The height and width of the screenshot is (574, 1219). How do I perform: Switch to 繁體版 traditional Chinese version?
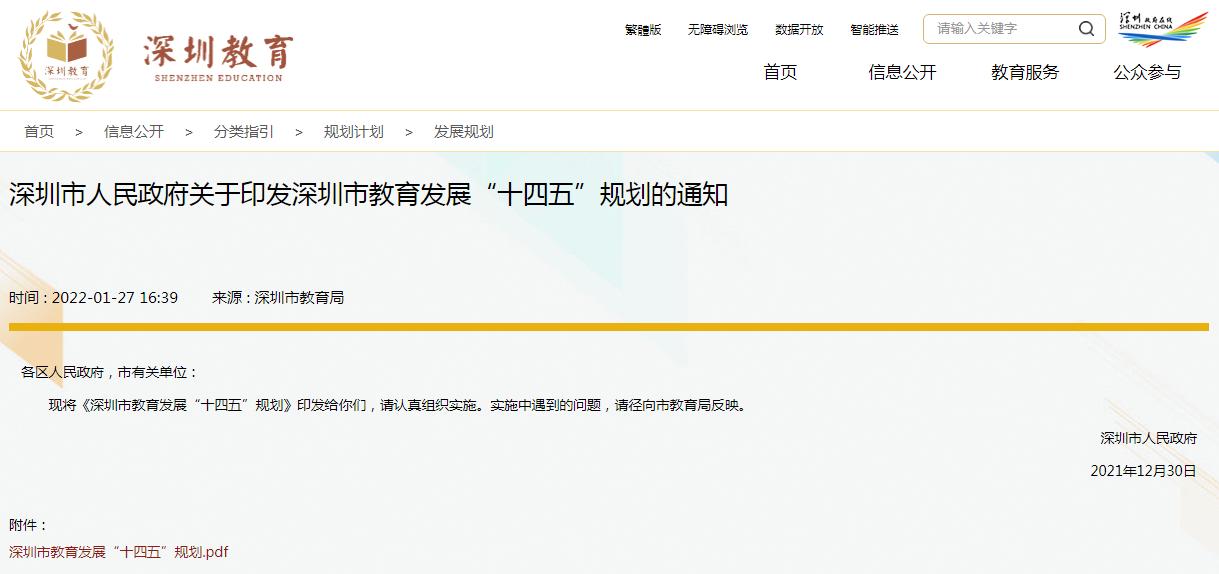point(643,30)
